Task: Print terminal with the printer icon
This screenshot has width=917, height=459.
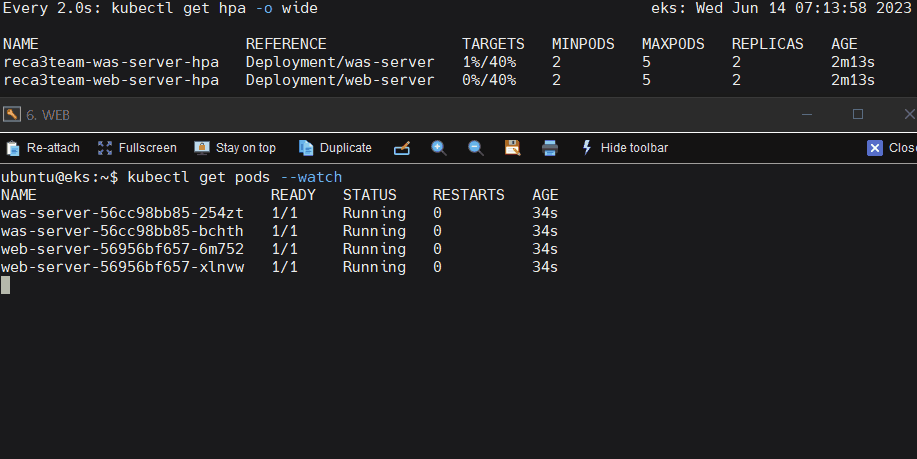Action: click(550, 148)
